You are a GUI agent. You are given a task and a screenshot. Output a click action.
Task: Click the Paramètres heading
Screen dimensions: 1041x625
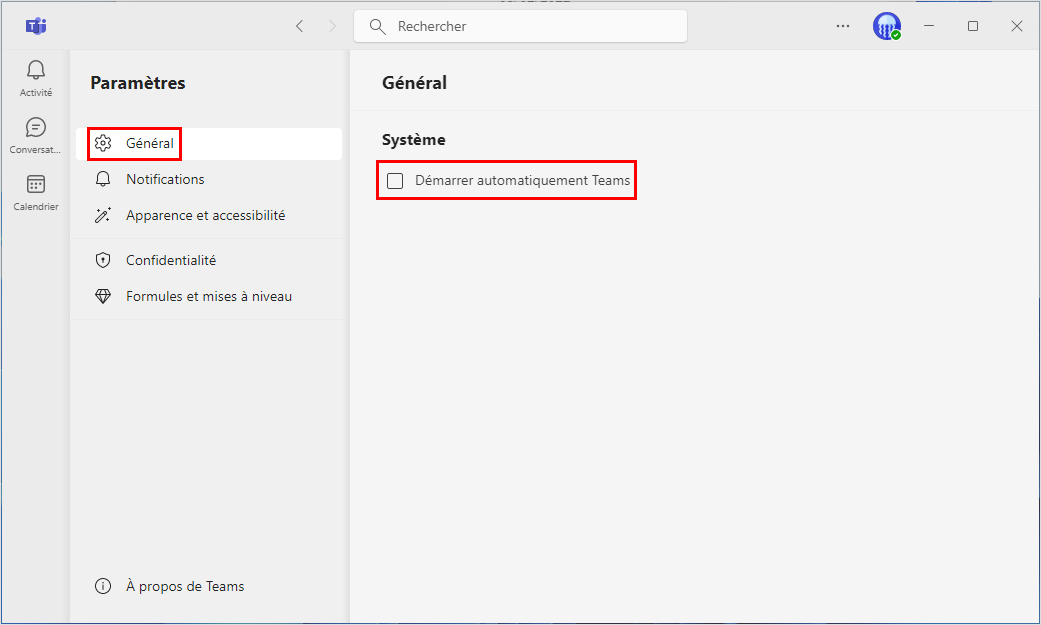[x=137, y=83]
